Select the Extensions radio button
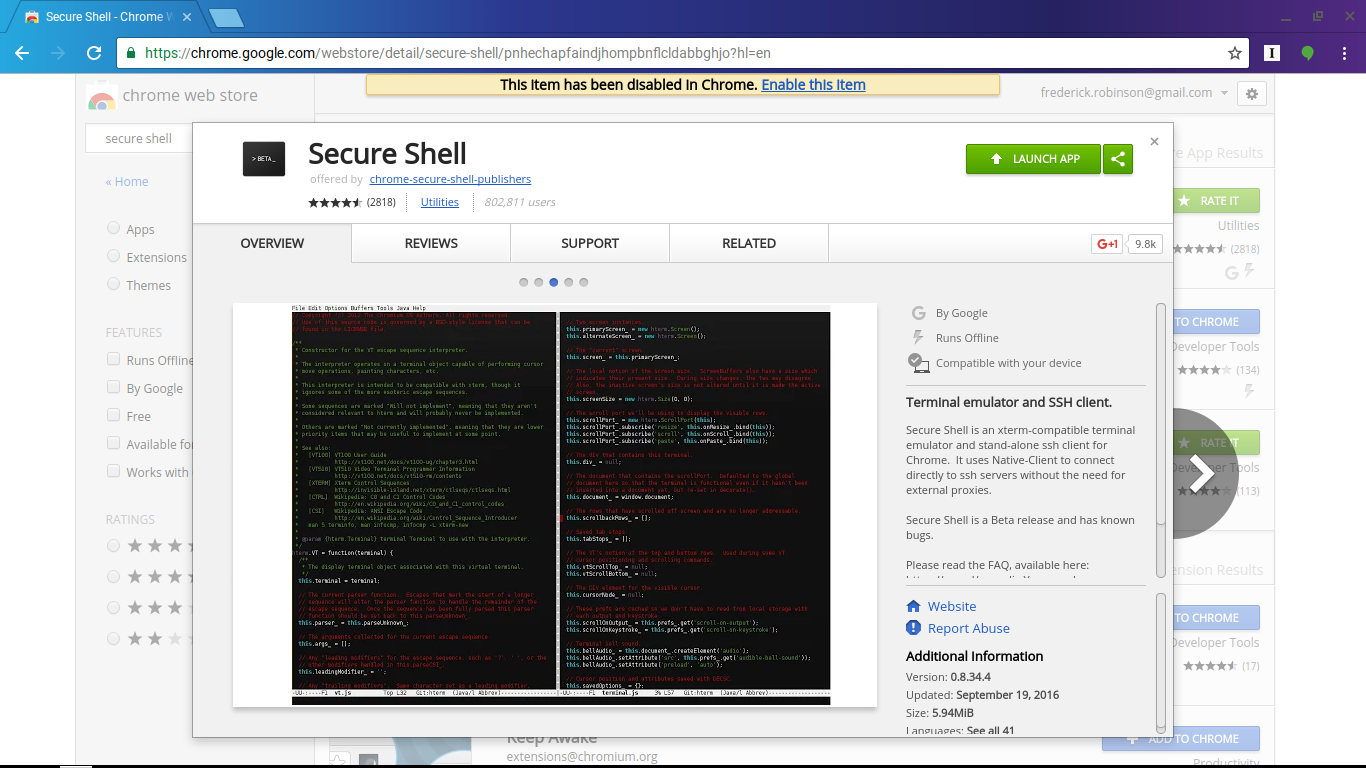The width and height of the screenshot is (1366, 768). pos(113,256)
